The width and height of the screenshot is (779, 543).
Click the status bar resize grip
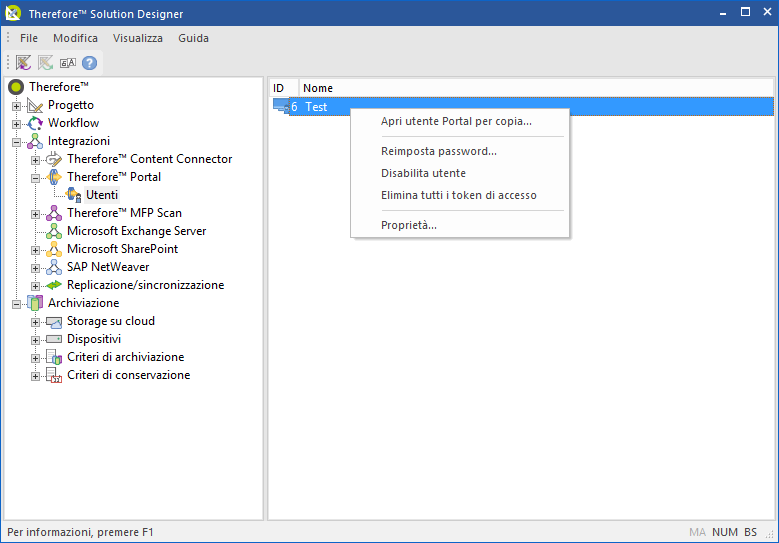[x=770, y=534]
